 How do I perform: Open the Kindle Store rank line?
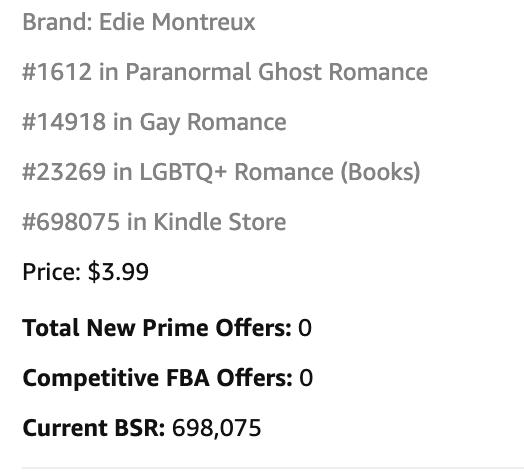point(154,222)
